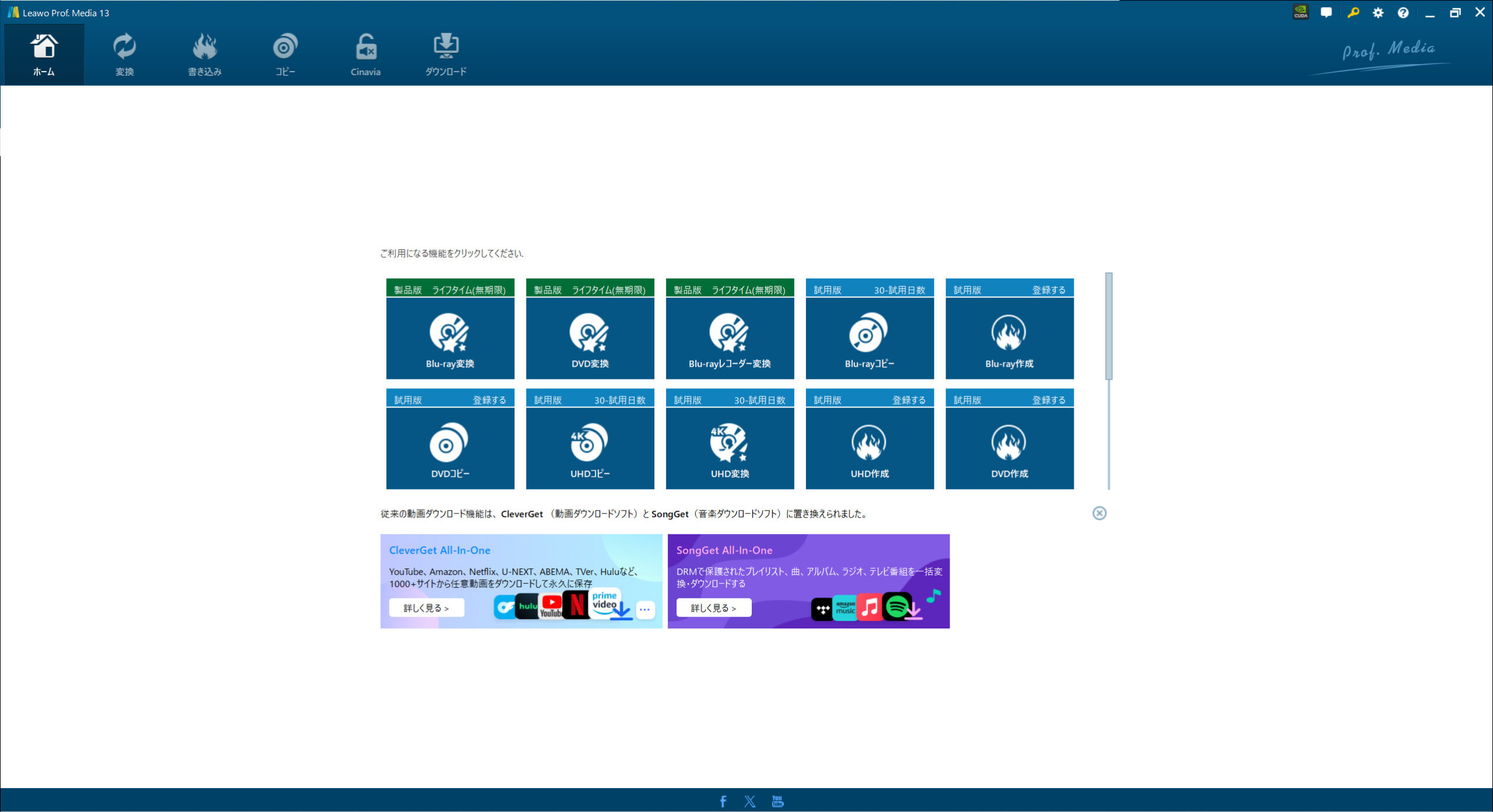Viewport: 1493px width, 812px height.
Task: Click the prime video logo in banner
Action: 605,602
